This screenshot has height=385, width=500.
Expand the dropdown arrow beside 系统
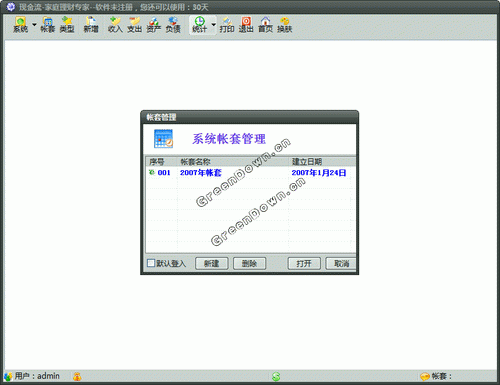(34, 25)
